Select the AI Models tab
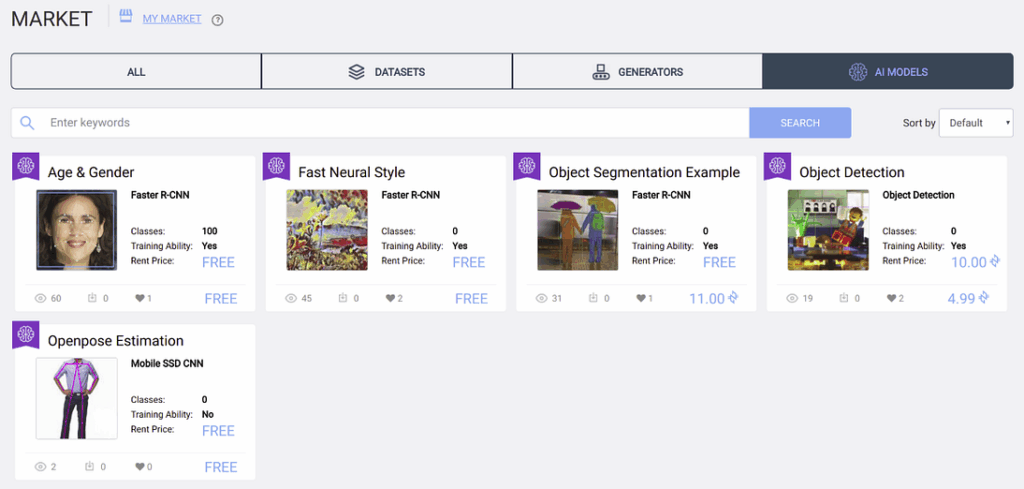The height and width of the screenshot is (489, 1024). point(888,72)
